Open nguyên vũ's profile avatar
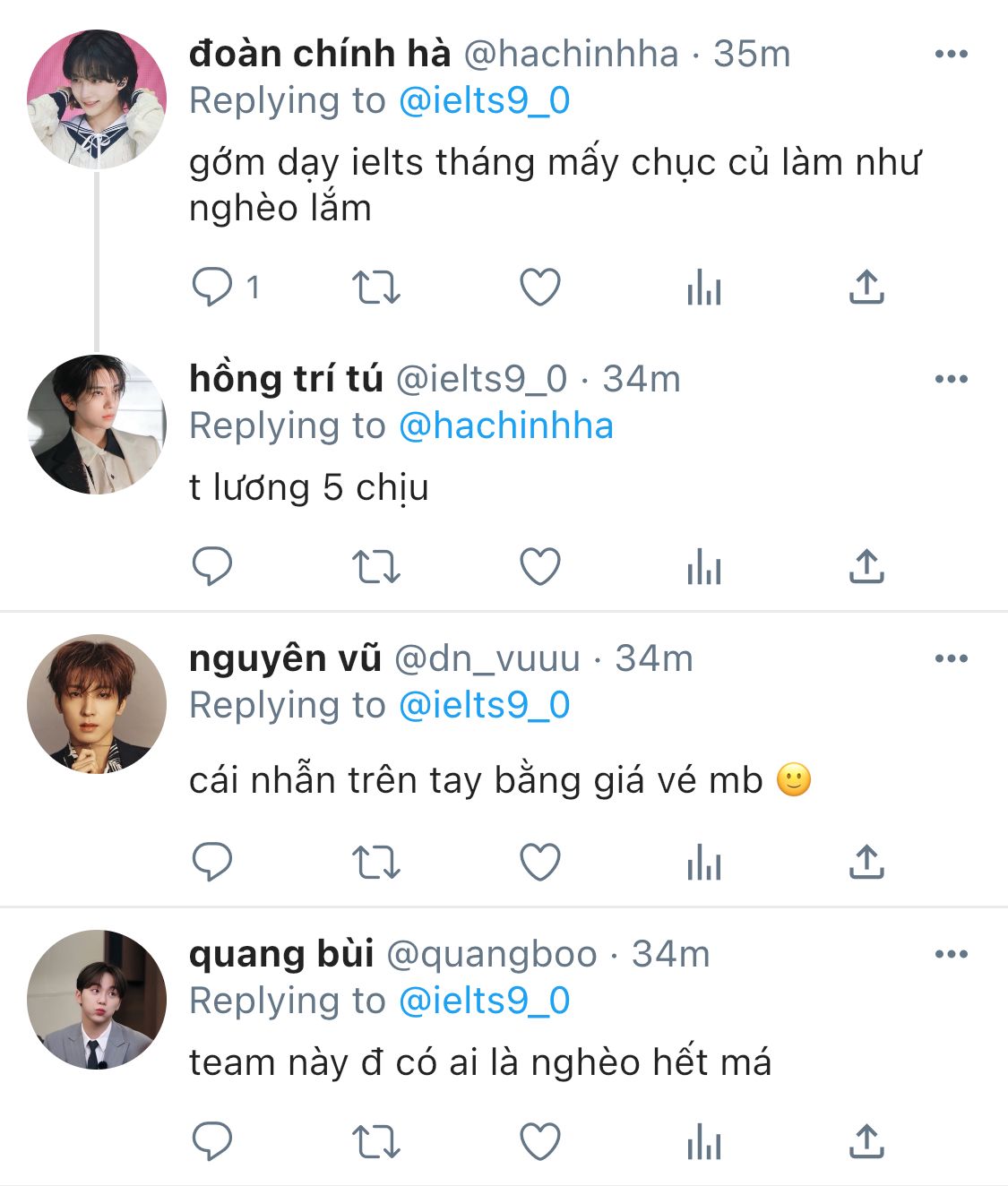This screenshot has width=1008, height=1186. pyautogui.click(x=97, y=703)
